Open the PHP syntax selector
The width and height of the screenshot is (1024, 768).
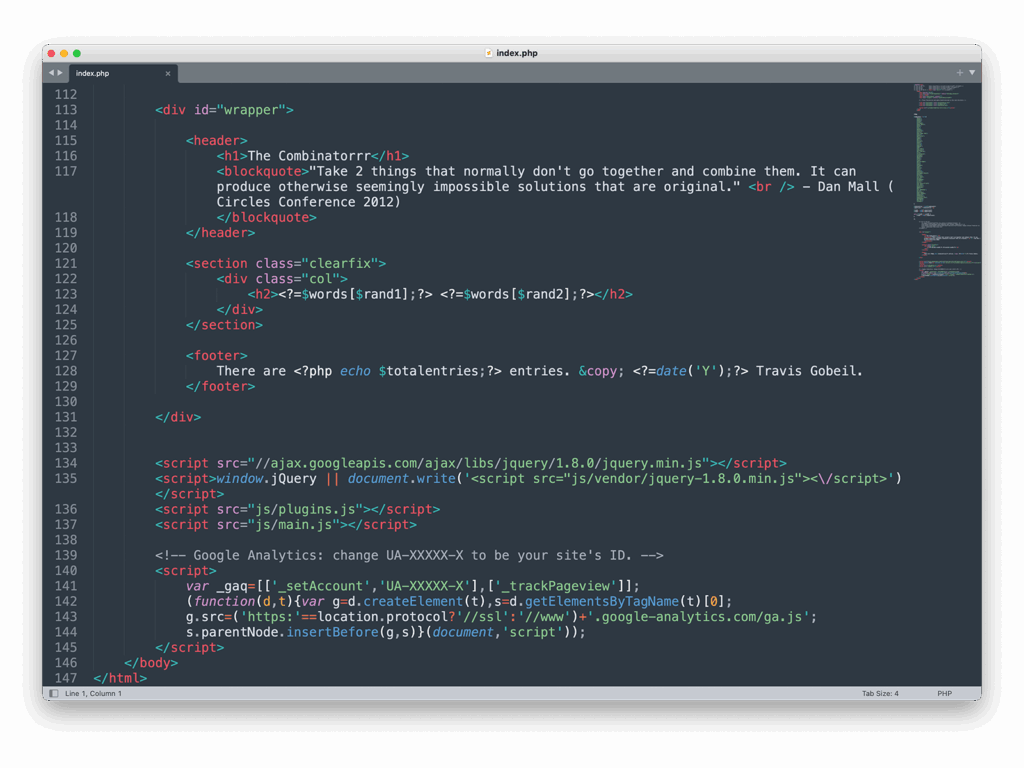[x=944, y=694]
